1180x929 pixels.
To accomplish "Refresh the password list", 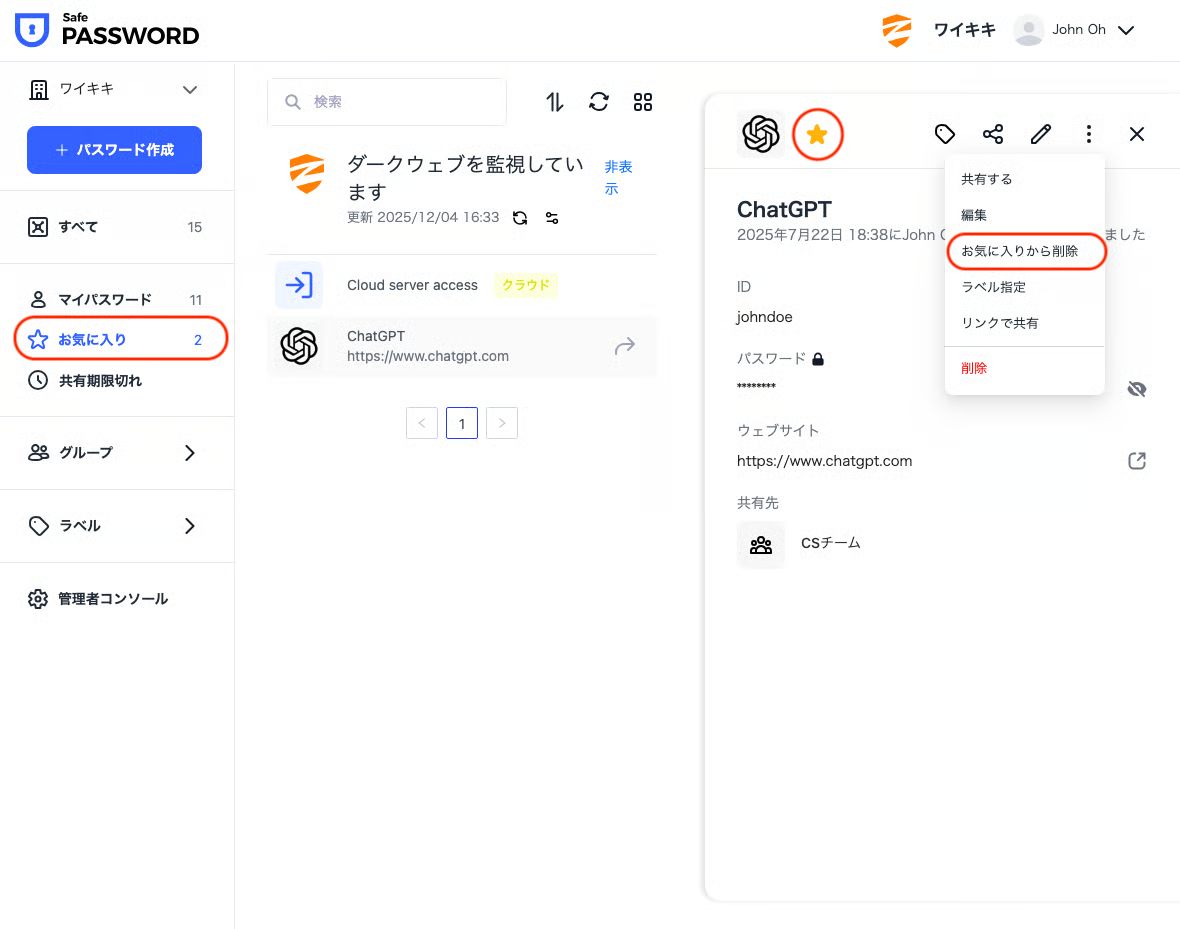I will tap(599, 102).
